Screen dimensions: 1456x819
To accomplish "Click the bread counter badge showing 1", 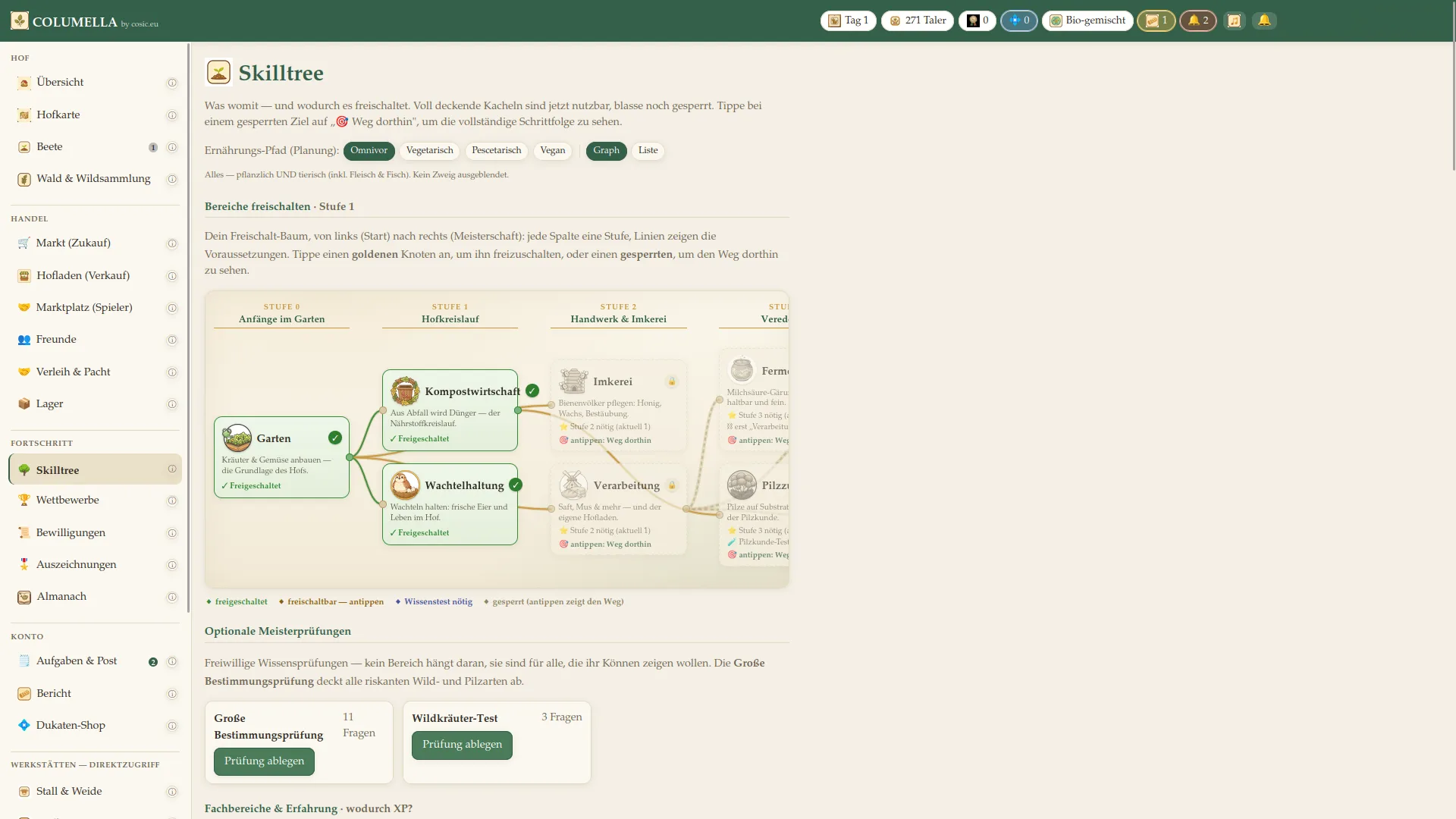I will click(x=1156, y=20).
